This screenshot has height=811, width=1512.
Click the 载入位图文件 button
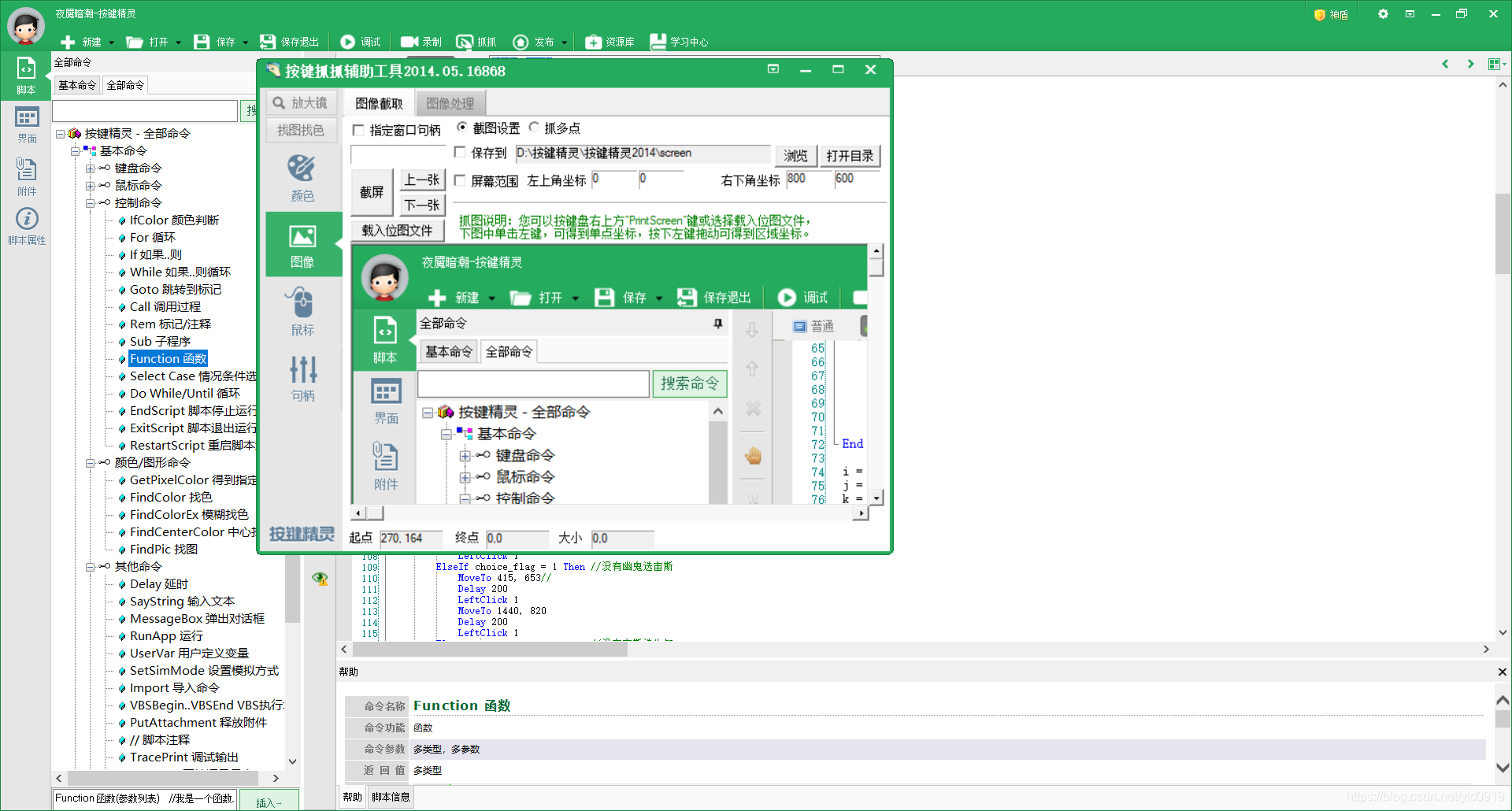pyautogui.click(x=397, y=231)
